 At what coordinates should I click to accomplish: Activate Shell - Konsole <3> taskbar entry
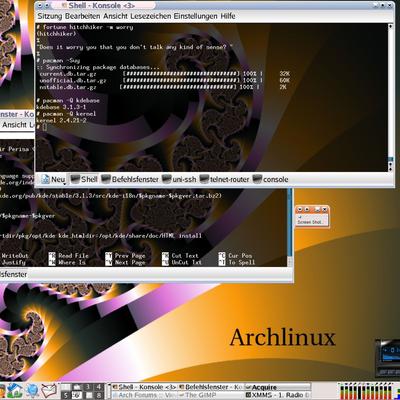point(144,387)
